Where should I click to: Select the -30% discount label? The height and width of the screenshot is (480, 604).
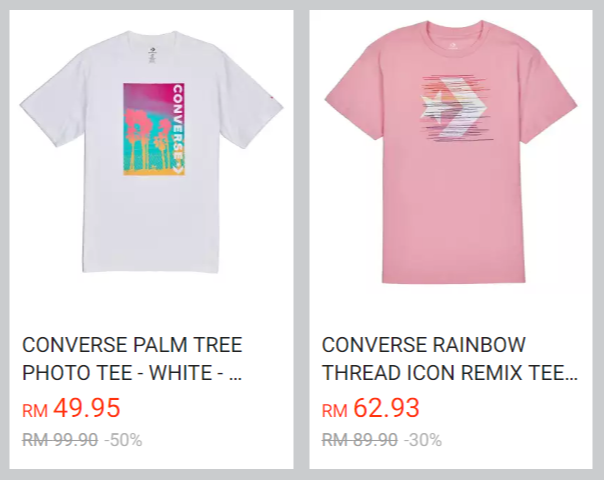tap(423, 440)
